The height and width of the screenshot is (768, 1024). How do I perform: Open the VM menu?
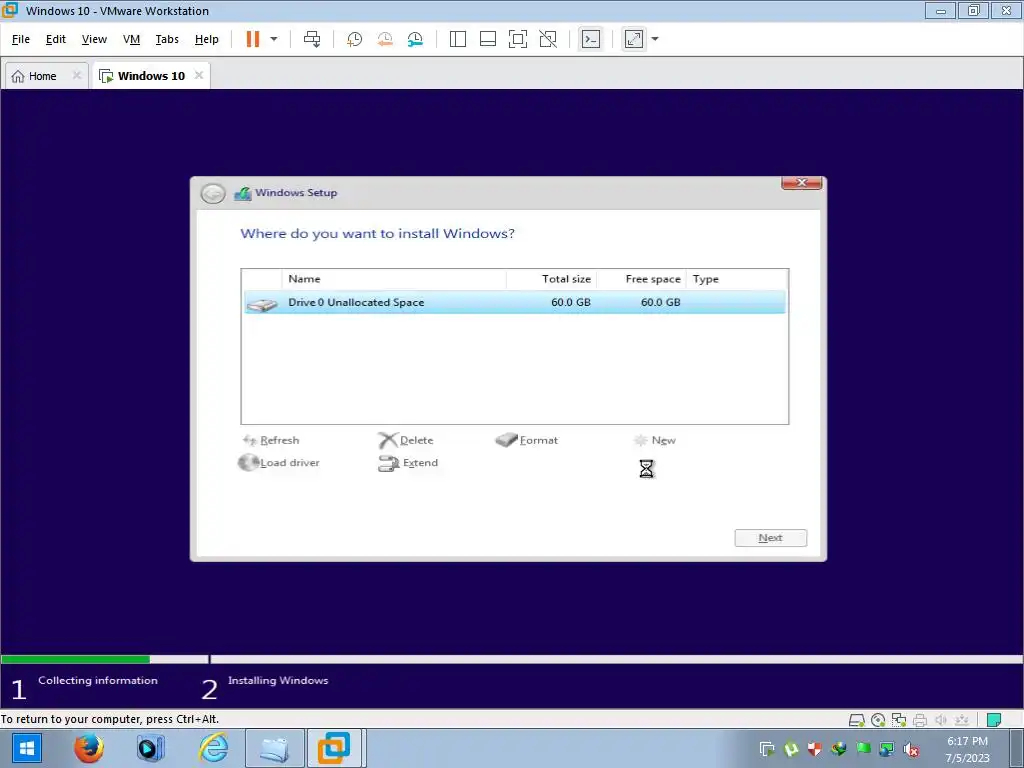tap(131, 39)
